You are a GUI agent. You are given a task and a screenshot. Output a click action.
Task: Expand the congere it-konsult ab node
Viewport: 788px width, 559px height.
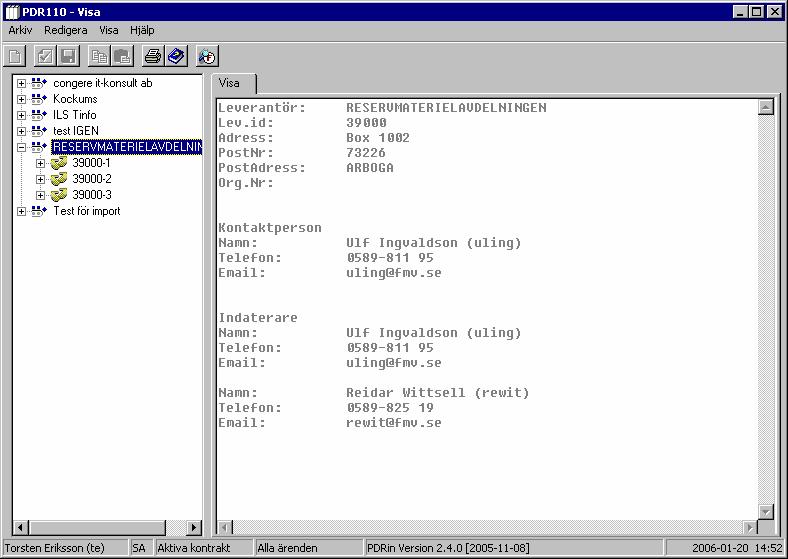(21, 83)
